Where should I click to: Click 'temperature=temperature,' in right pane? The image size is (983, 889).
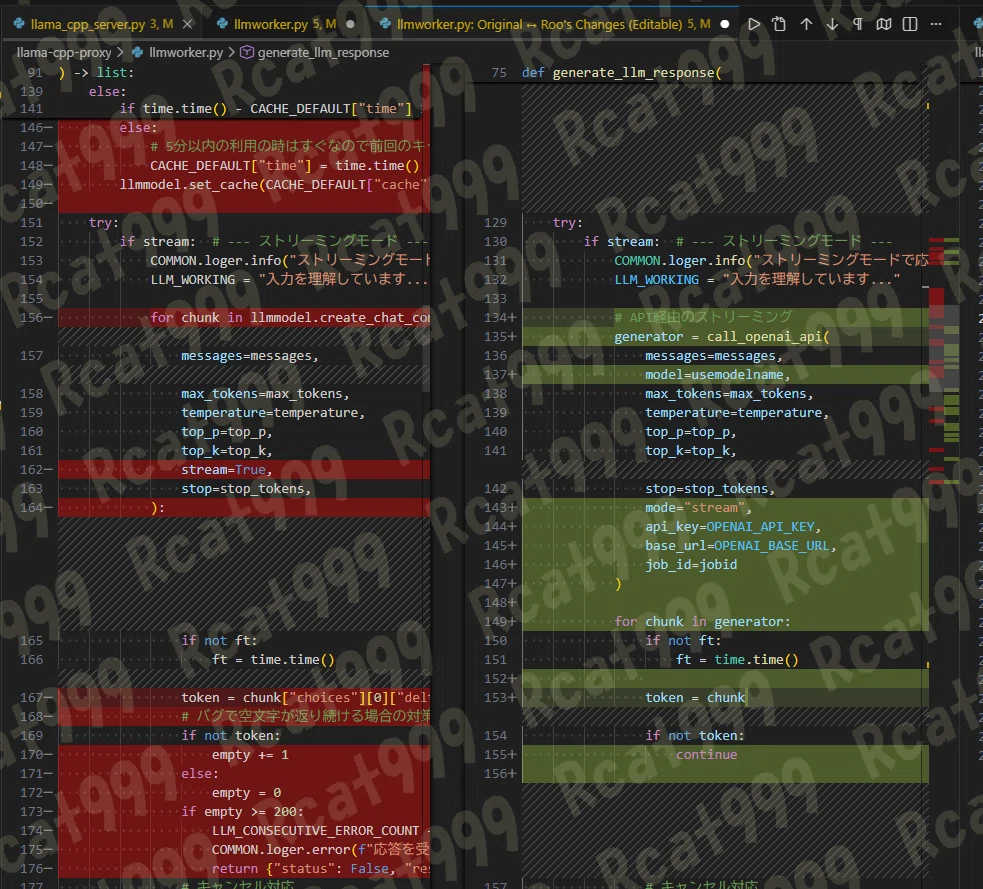(x=737, y=413)
